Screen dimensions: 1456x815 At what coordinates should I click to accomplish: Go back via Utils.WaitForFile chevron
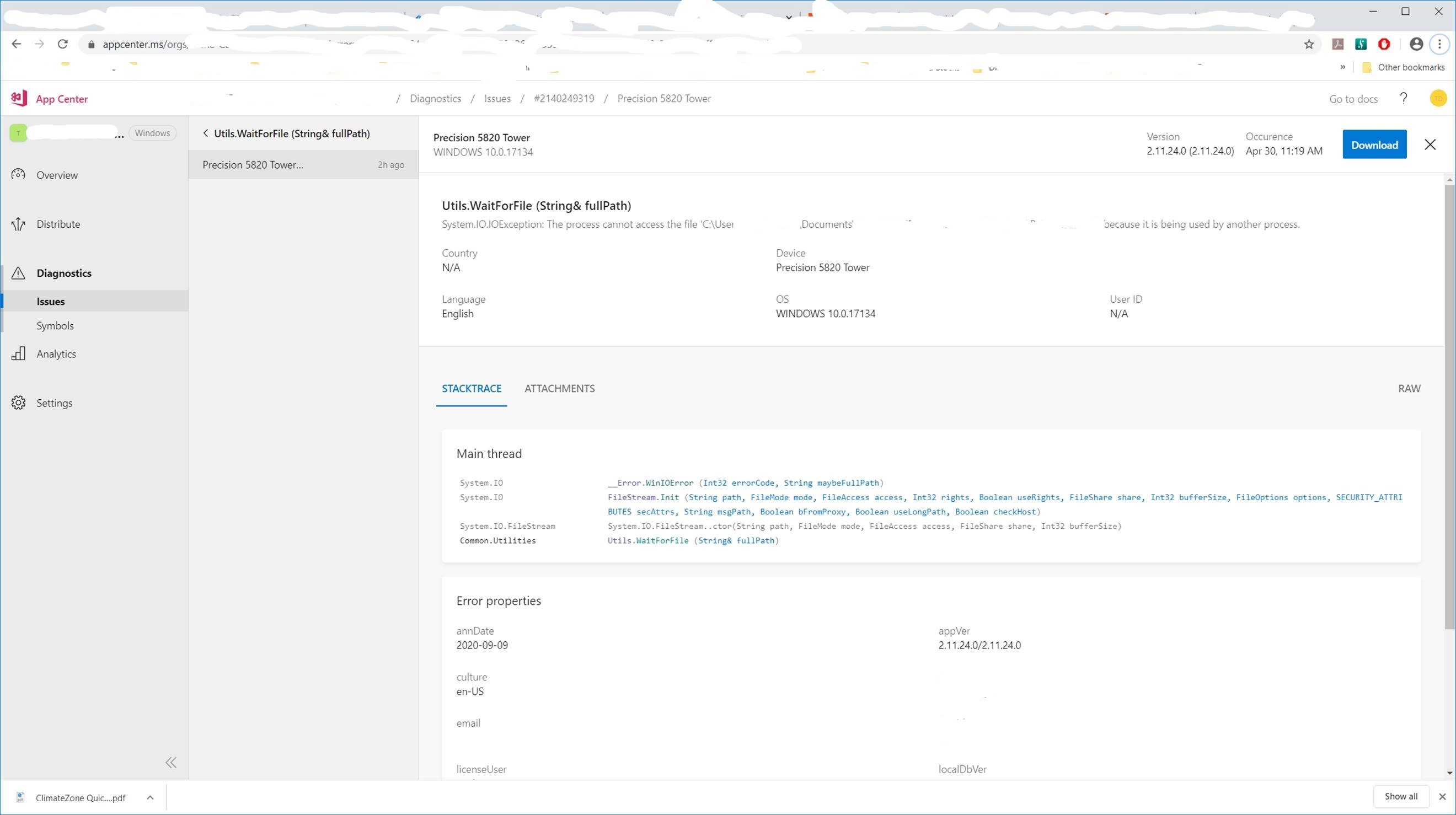coord(206,133)
